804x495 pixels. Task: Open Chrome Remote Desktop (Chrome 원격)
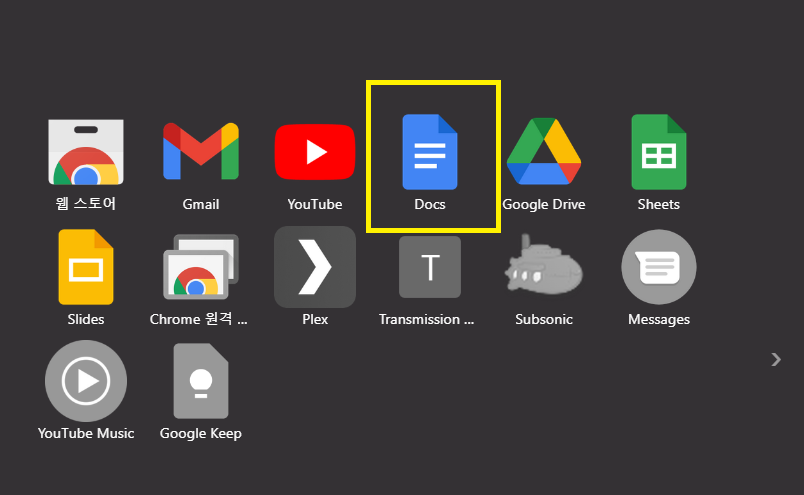pos(200,267)
